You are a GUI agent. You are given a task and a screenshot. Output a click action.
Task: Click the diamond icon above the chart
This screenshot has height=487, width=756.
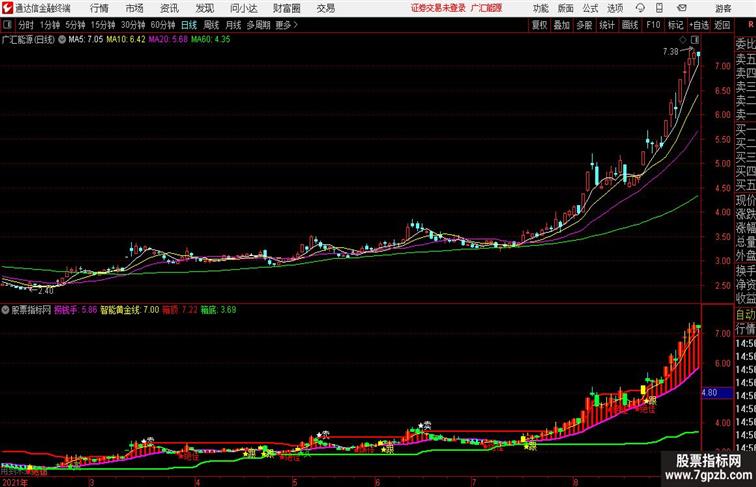[683, 40]
